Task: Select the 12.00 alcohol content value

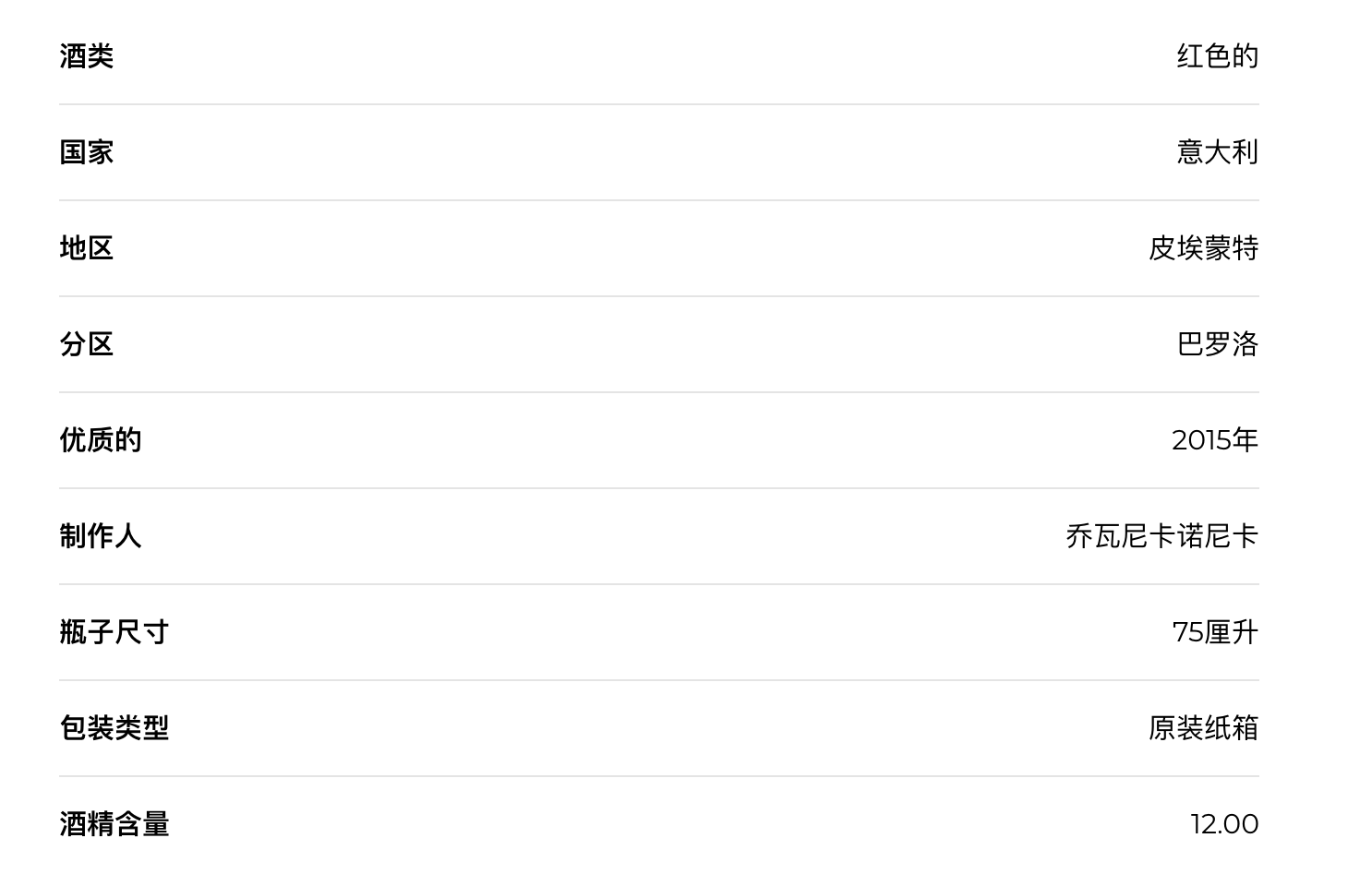Action: click(1224, 824)
